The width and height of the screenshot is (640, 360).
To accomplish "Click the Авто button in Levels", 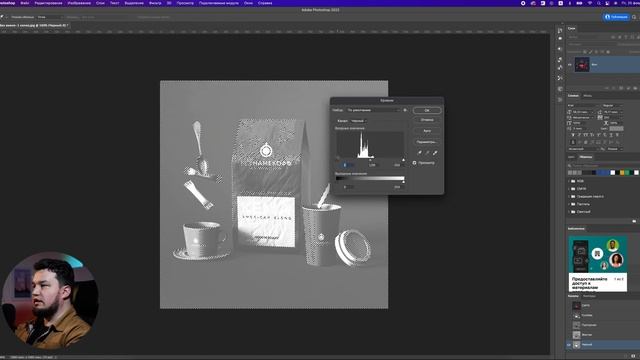I will (427, 131).
